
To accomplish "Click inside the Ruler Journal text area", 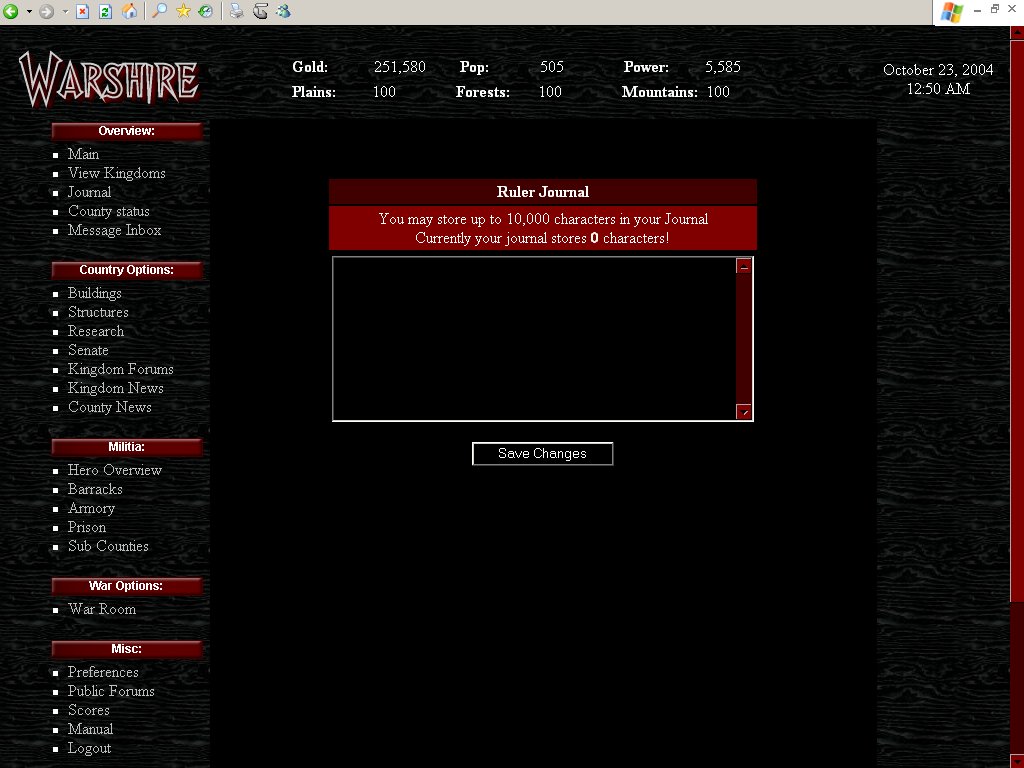I will coord(534,339).
